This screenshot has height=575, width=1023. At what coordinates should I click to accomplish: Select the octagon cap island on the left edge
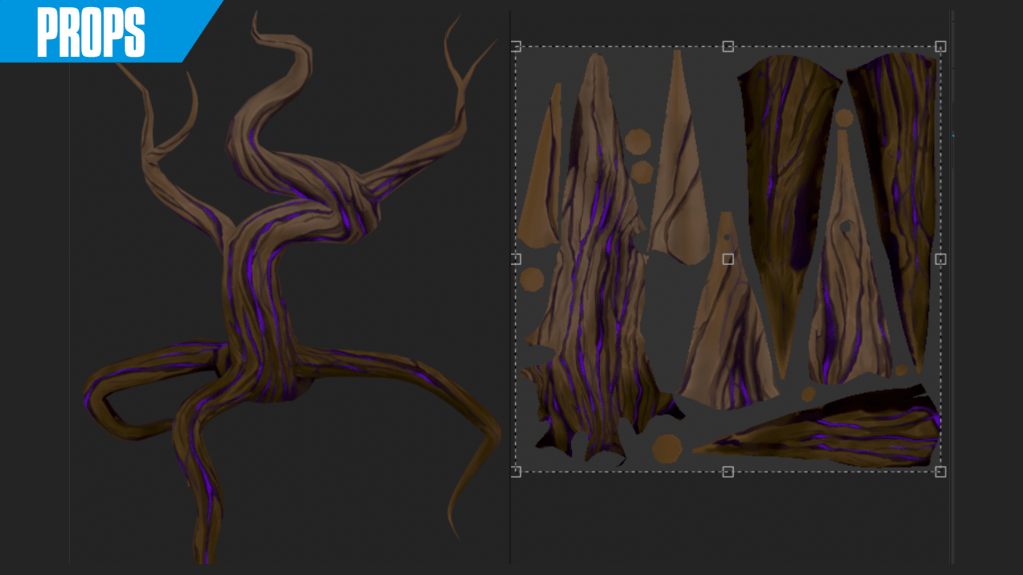click(532, 279)
